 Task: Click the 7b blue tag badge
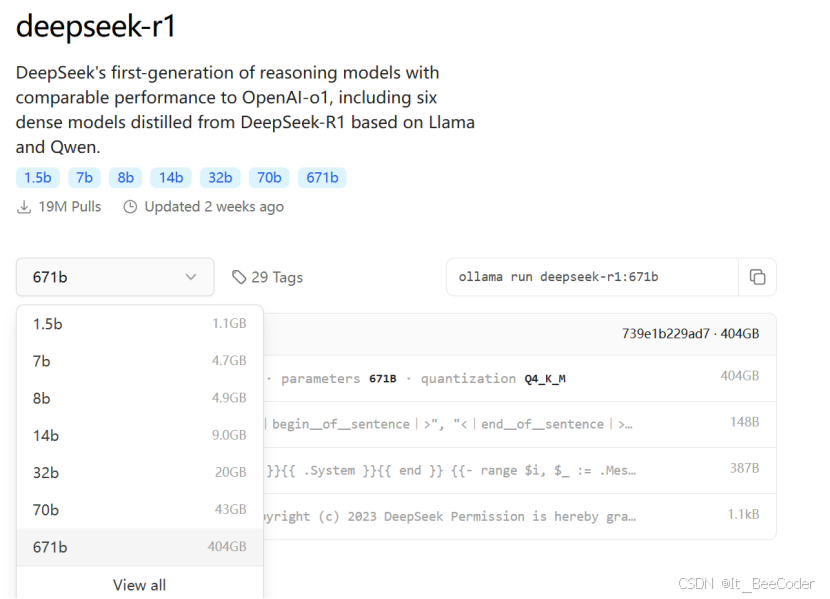click(x=84, y=177)
